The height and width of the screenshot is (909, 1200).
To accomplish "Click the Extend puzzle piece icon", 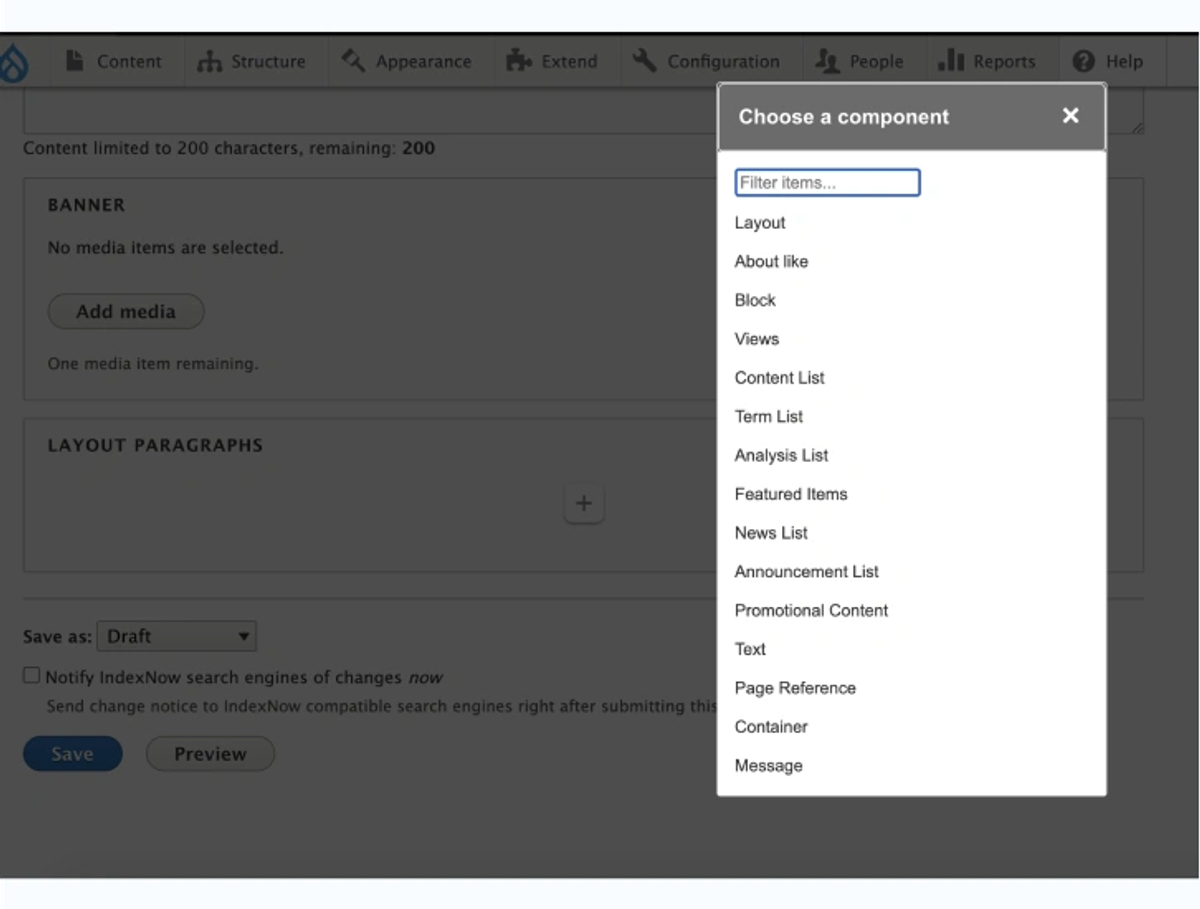I will pos(518,61).
